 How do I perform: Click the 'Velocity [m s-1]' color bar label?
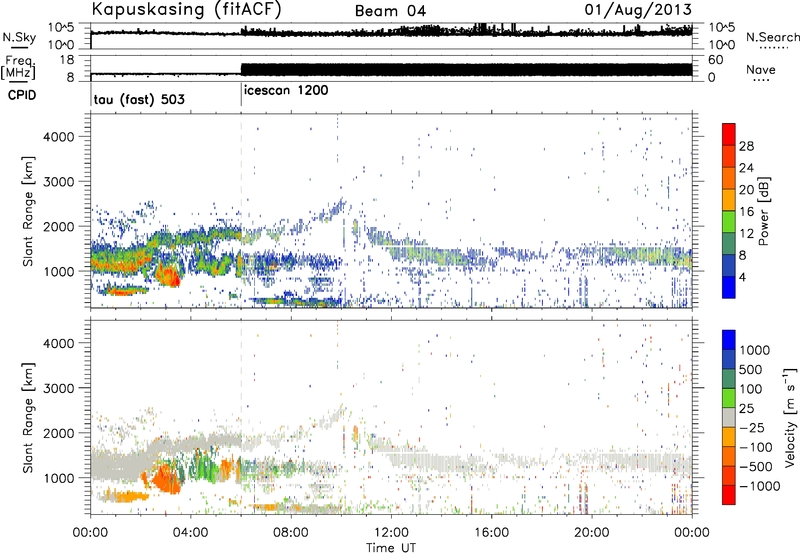[x=791, y=417]
